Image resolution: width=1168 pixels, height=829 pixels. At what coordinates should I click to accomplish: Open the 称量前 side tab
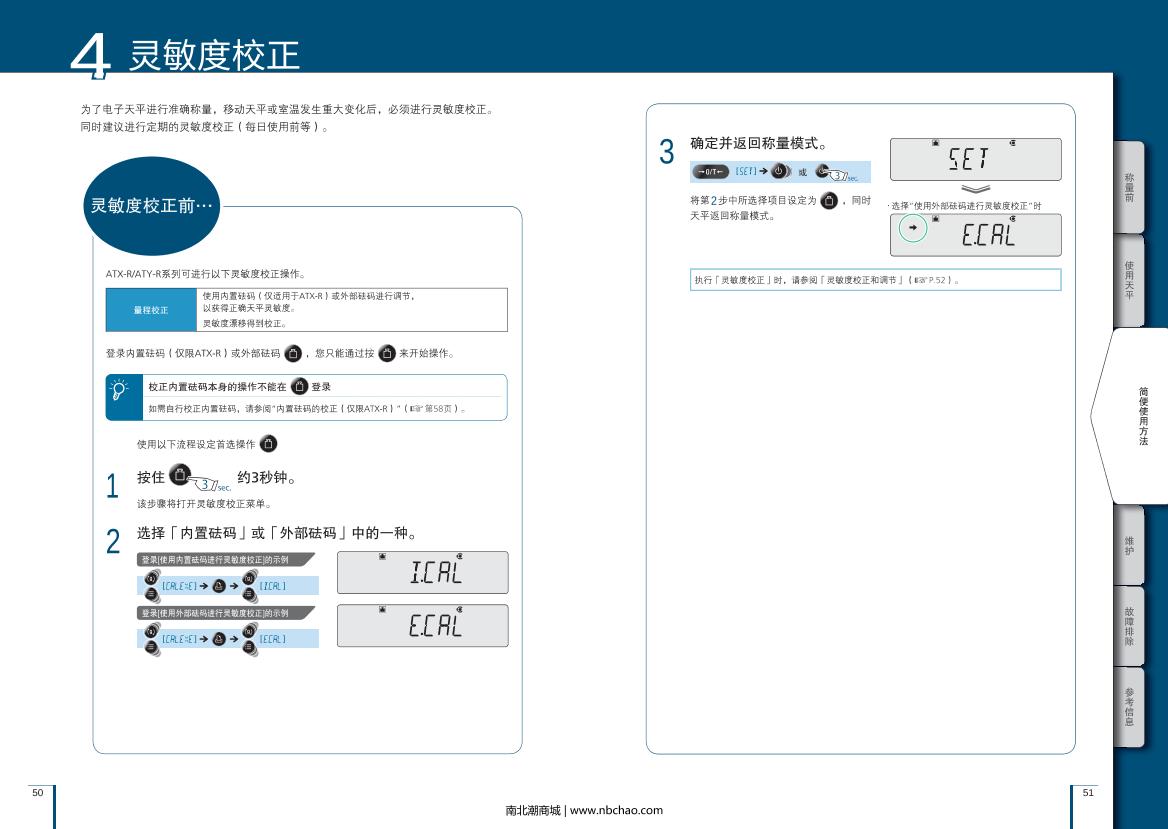(1129, 187)
